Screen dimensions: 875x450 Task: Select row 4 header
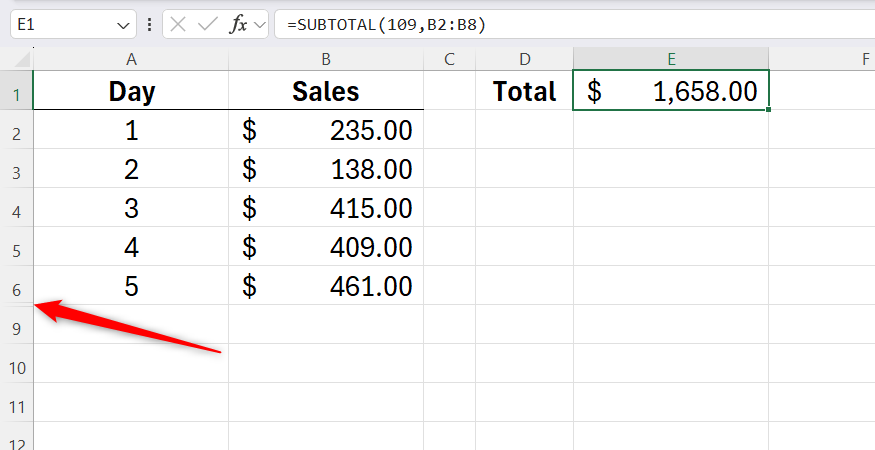tap(17, 208)
